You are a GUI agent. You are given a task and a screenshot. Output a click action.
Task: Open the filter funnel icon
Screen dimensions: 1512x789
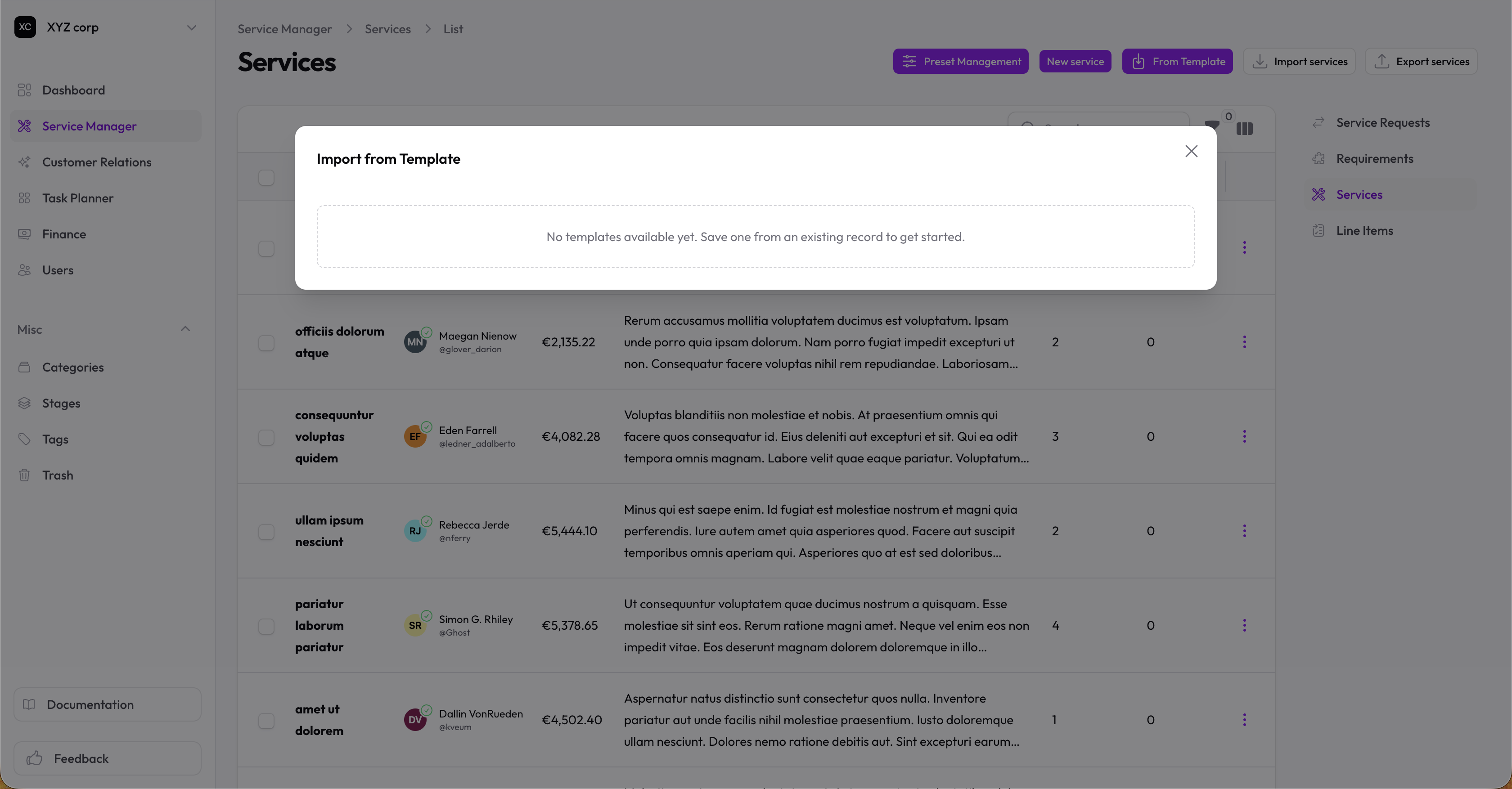tap(1211, 126)
